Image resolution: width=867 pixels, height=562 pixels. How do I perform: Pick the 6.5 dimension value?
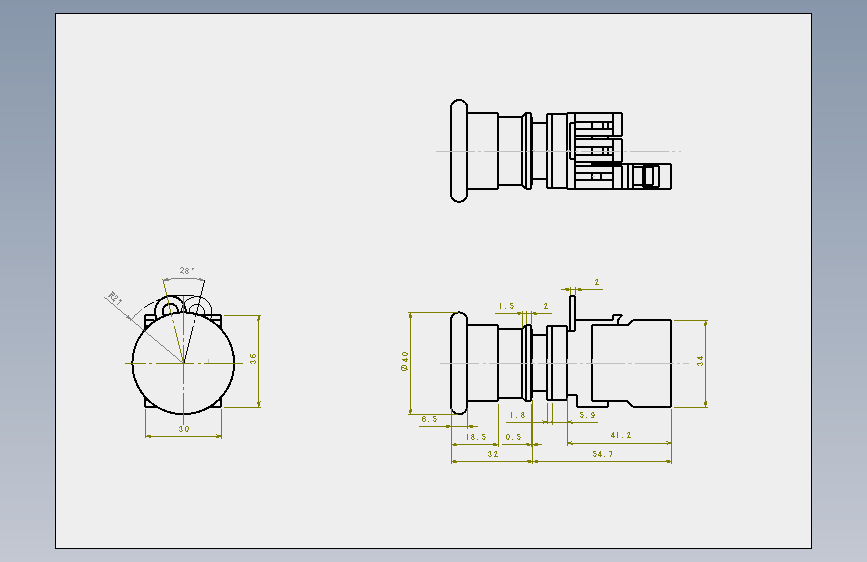click(429, 419)
